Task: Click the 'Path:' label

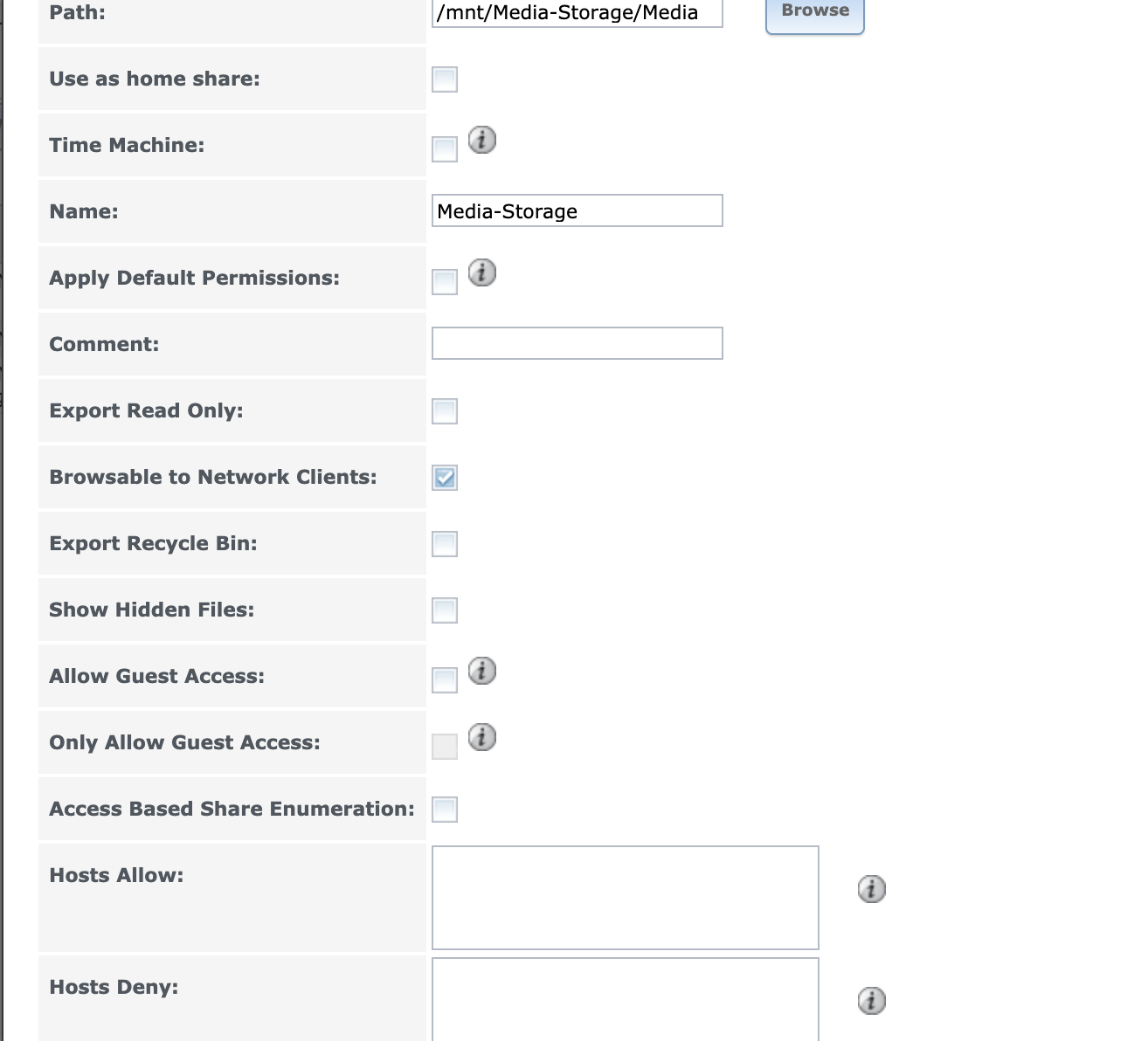Action: click(x=78, y=12)
